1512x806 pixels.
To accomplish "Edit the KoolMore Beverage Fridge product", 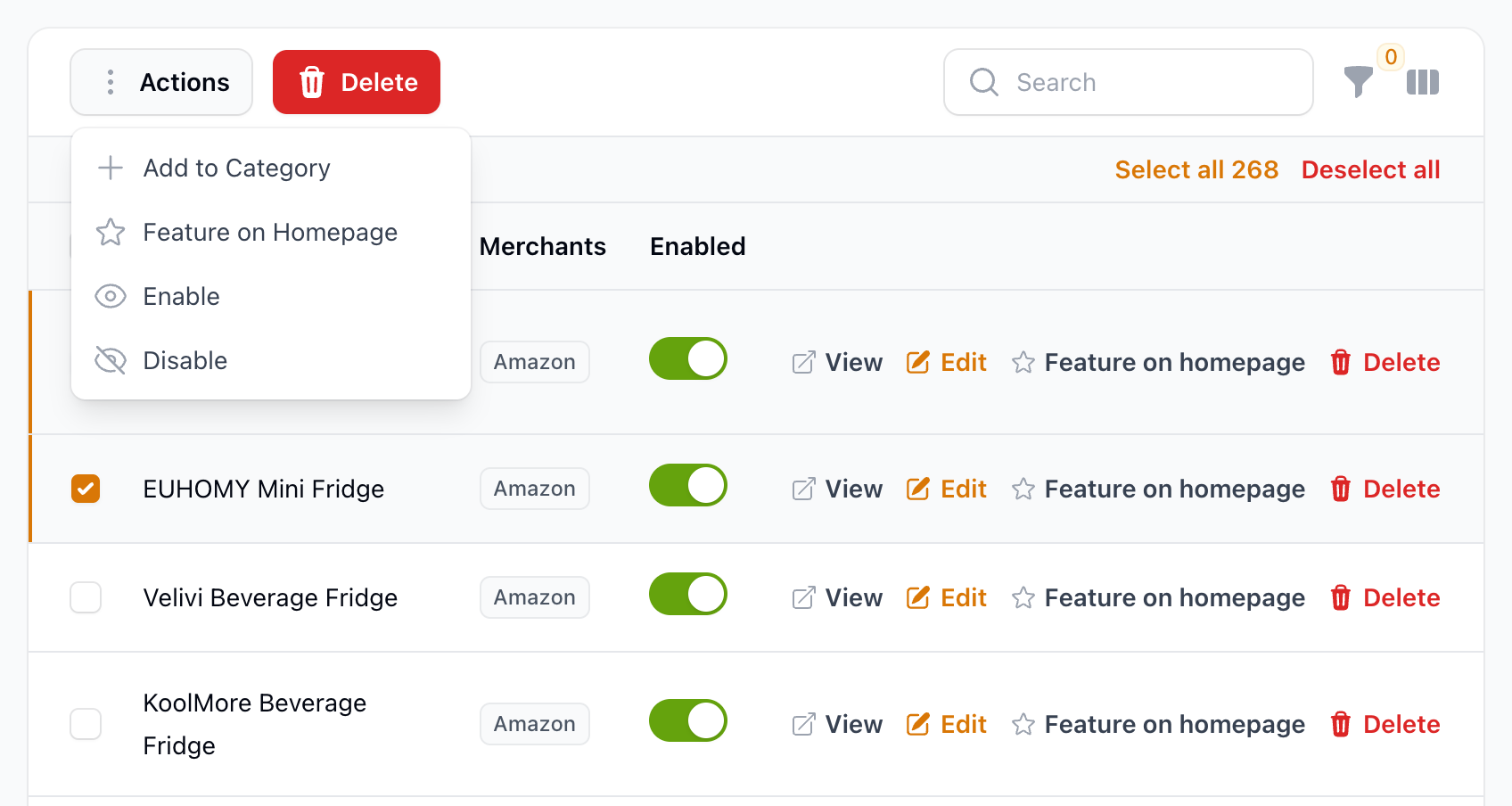I will (947, 724).
